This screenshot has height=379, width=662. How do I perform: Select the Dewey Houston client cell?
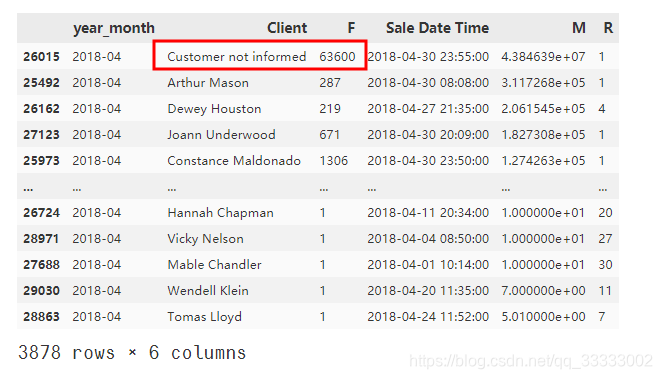tap(214, 108)
